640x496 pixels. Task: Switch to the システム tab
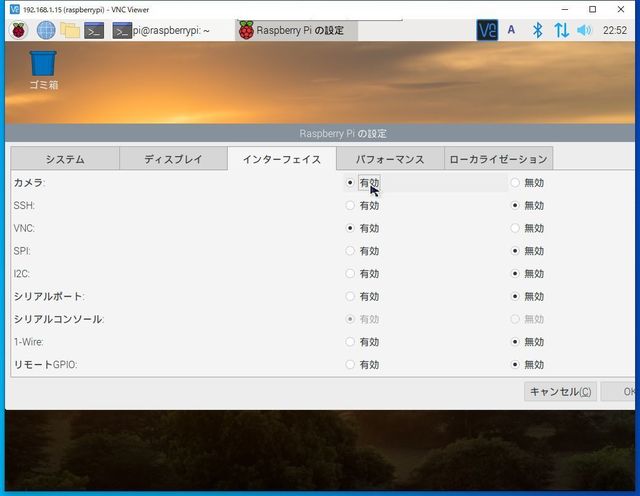[65, 158]
